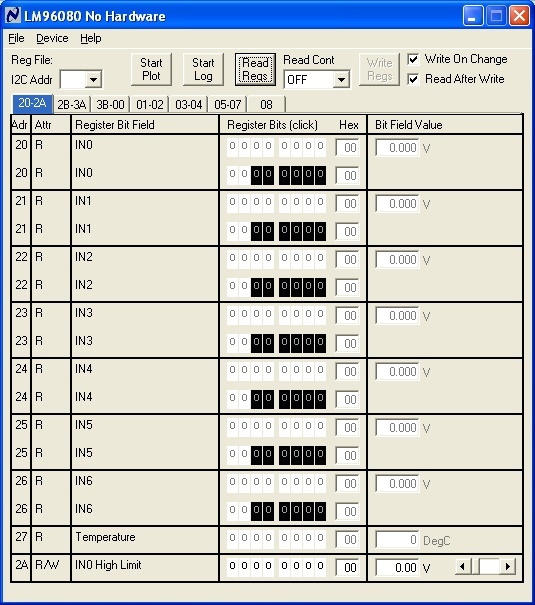Image resolution: width=535 pixels, height=605 pixels.
Task: Click the Read Regs button
Action: coord(255,69)
